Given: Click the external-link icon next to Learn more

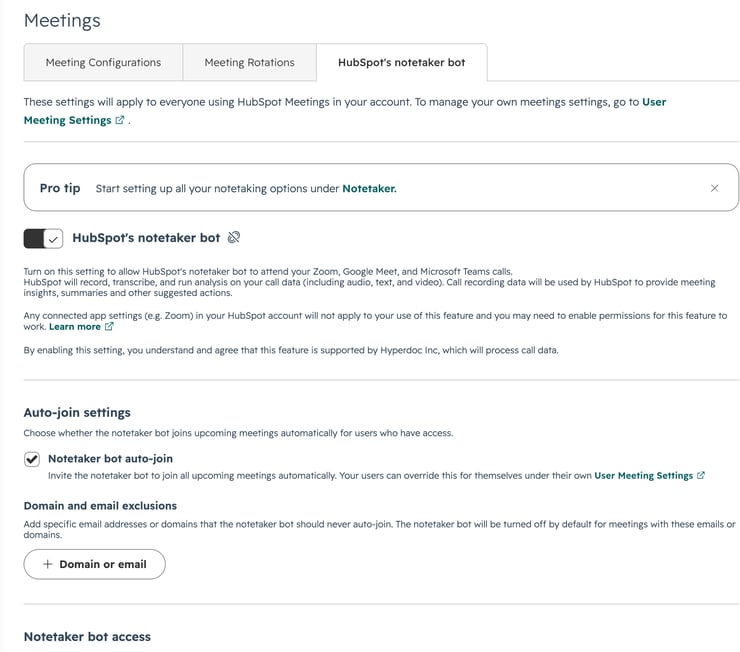Looking at the screenshot, I should [109, 326].
